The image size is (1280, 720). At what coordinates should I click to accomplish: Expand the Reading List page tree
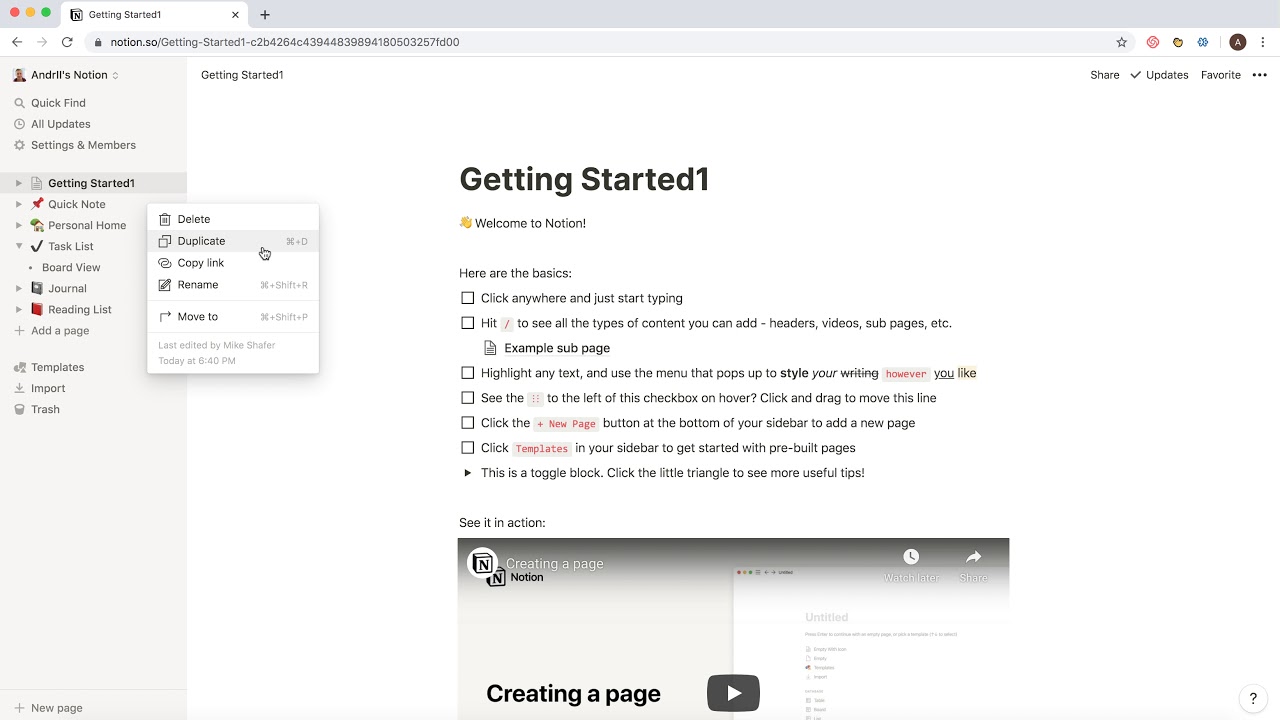click(18, 309)
